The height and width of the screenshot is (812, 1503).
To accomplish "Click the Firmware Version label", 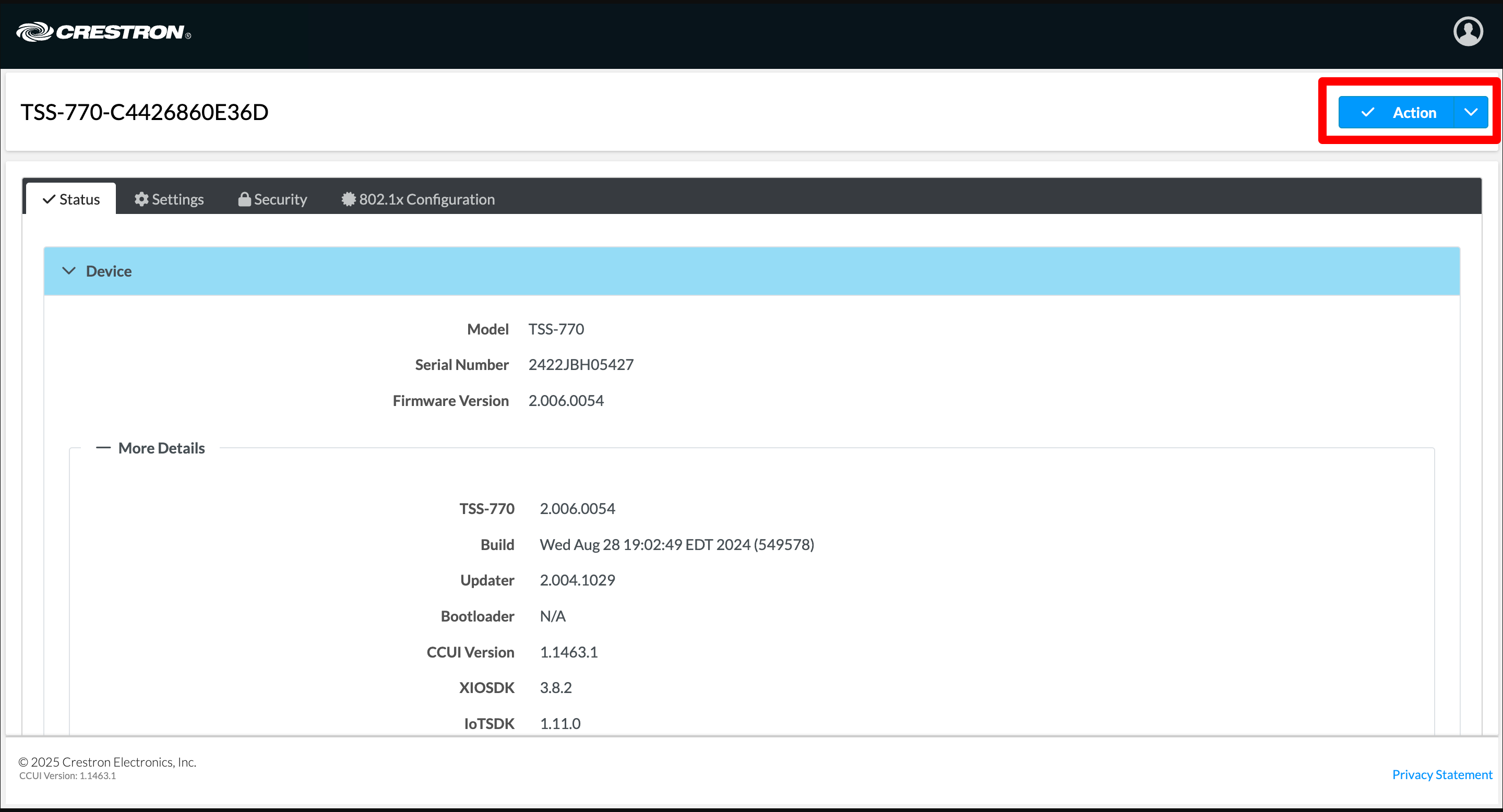I will (450, 401).
